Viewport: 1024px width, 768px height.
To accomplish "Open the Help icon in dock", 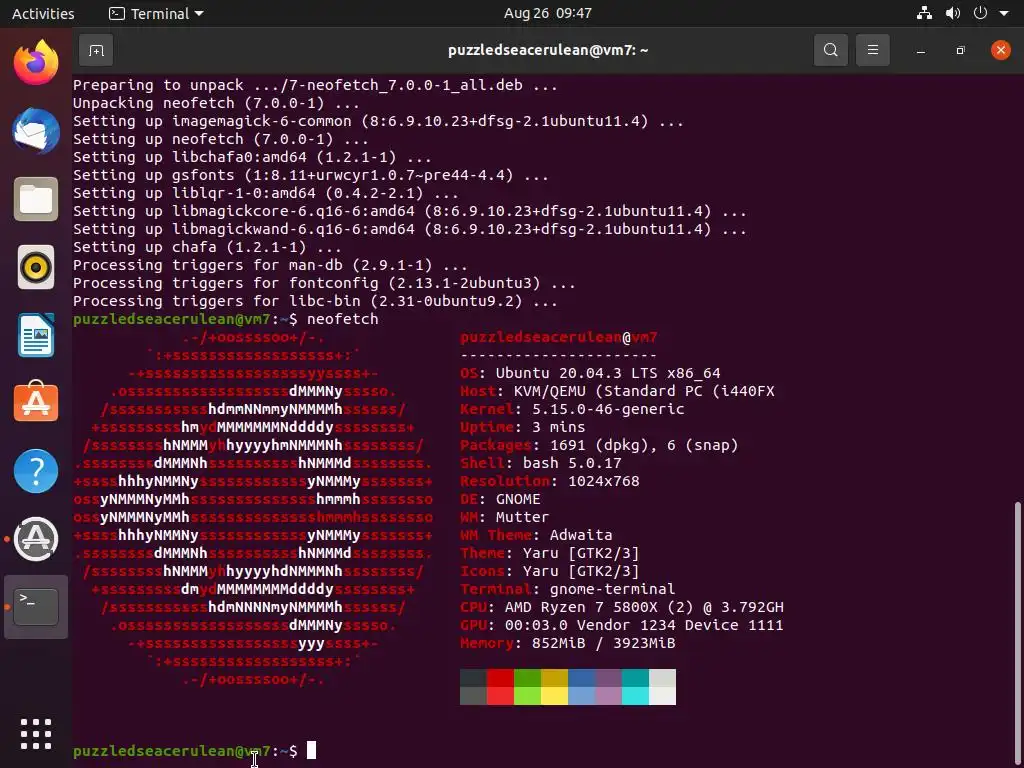I will 36,471.
